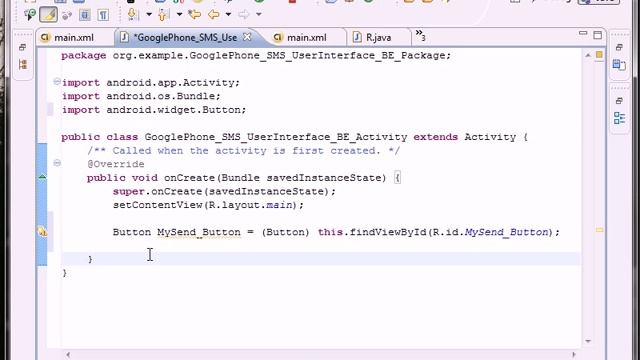Click vertical scrollbar up arrow
The width and height of the screenshot is (640, 360).
pos(588,55)
